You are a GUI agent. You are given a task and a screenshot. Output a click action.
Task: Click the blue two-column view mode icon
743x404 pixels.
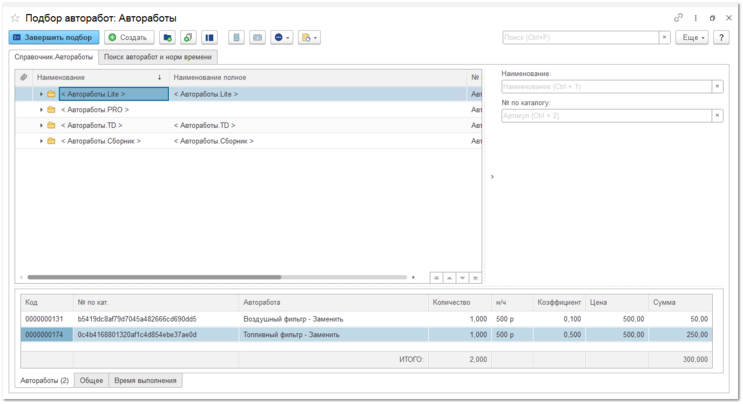pos(209,37)
